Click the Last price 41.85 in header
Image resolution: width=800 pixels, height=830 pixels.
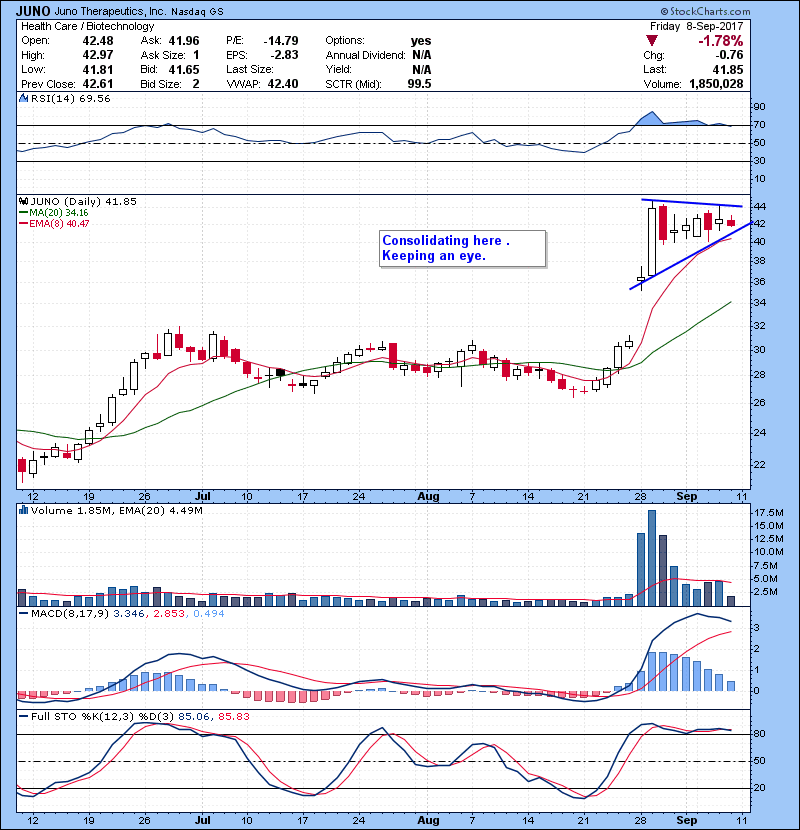pos(727,69)
